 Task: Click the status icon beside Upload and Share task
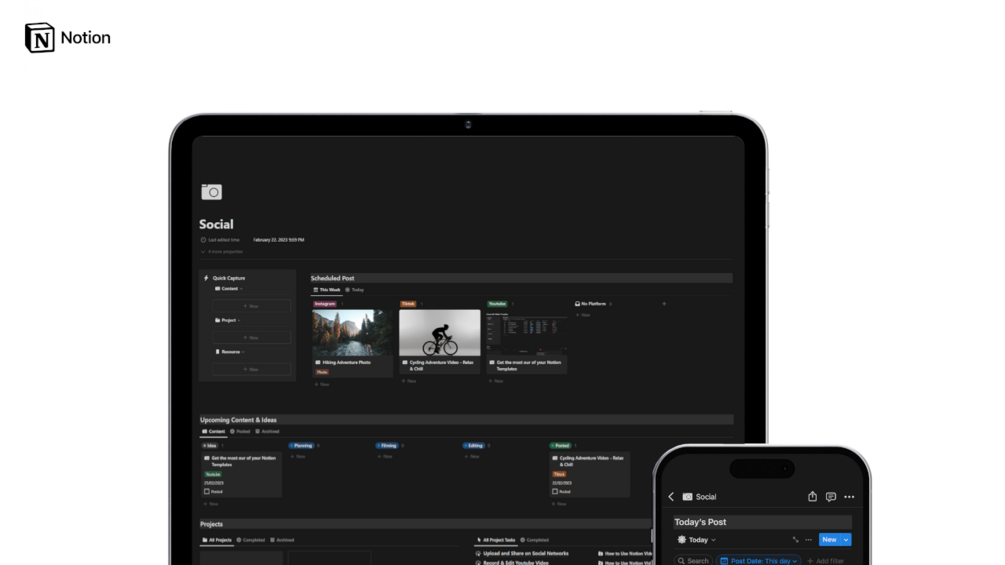[478, 553]
